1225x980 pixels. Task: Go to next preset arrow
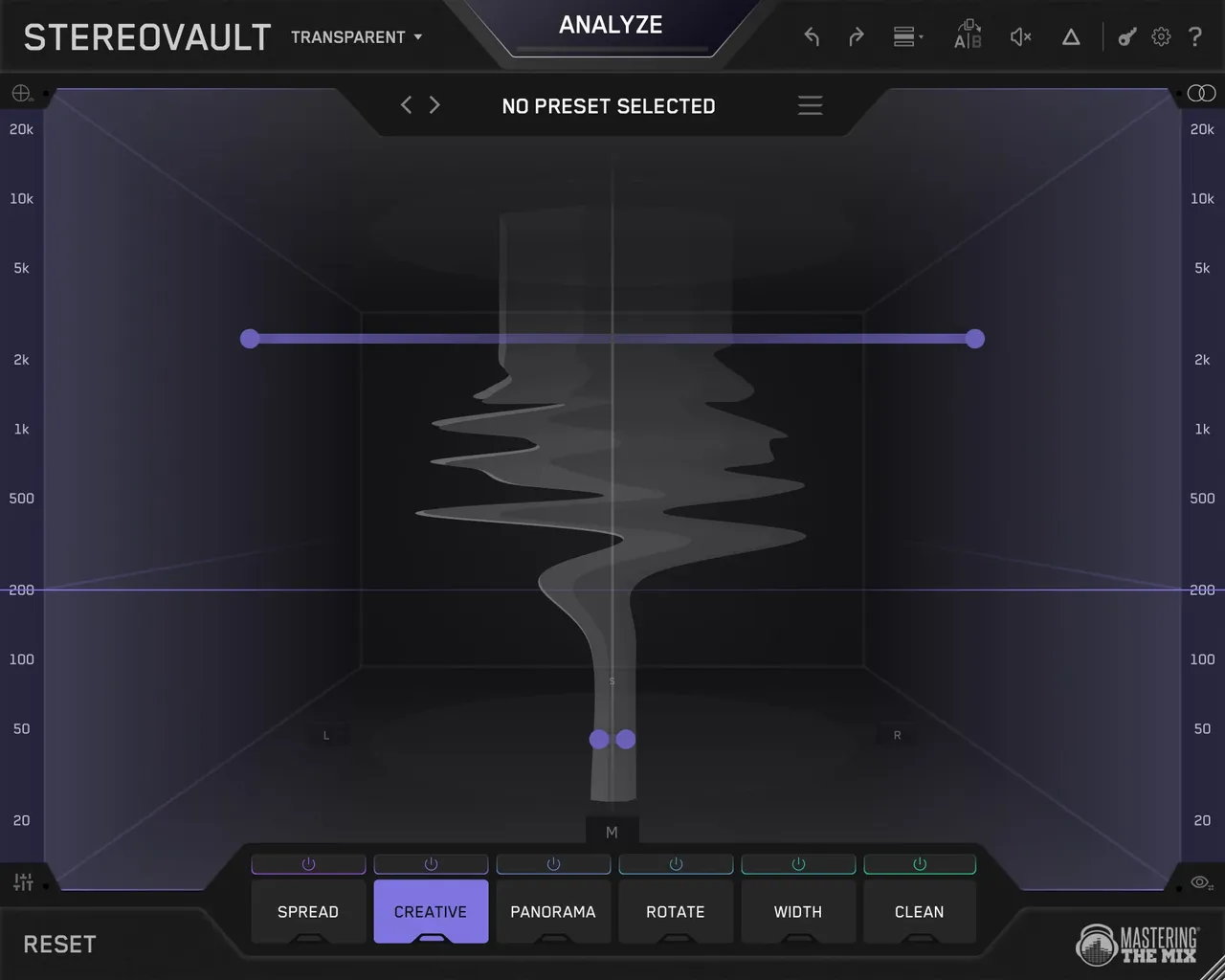(x=434, y=104)
